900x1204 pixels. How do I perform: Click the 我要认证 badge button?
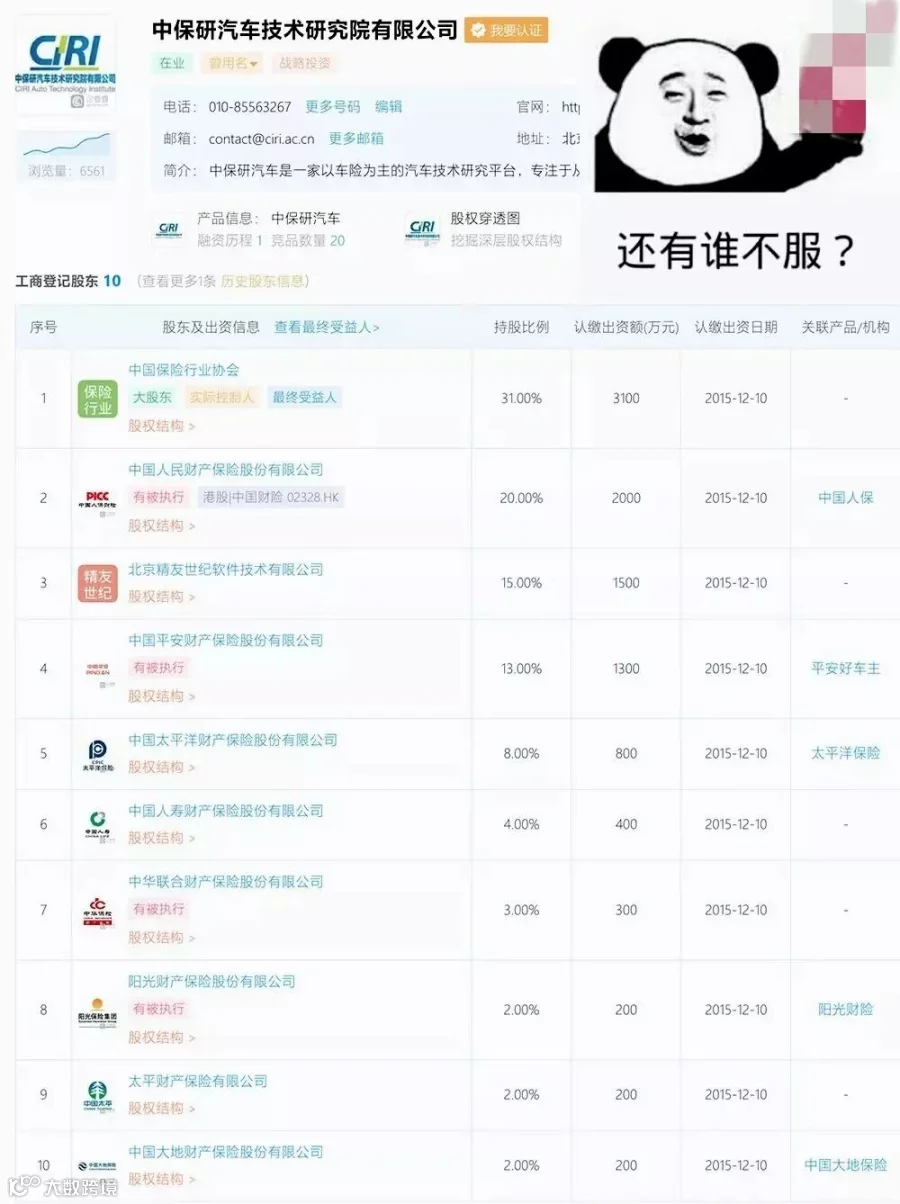506,30
